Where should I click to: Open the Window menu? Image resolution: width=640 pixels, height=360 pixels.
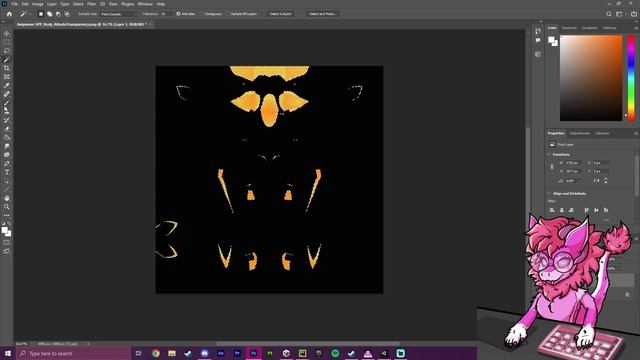[145, 4]
